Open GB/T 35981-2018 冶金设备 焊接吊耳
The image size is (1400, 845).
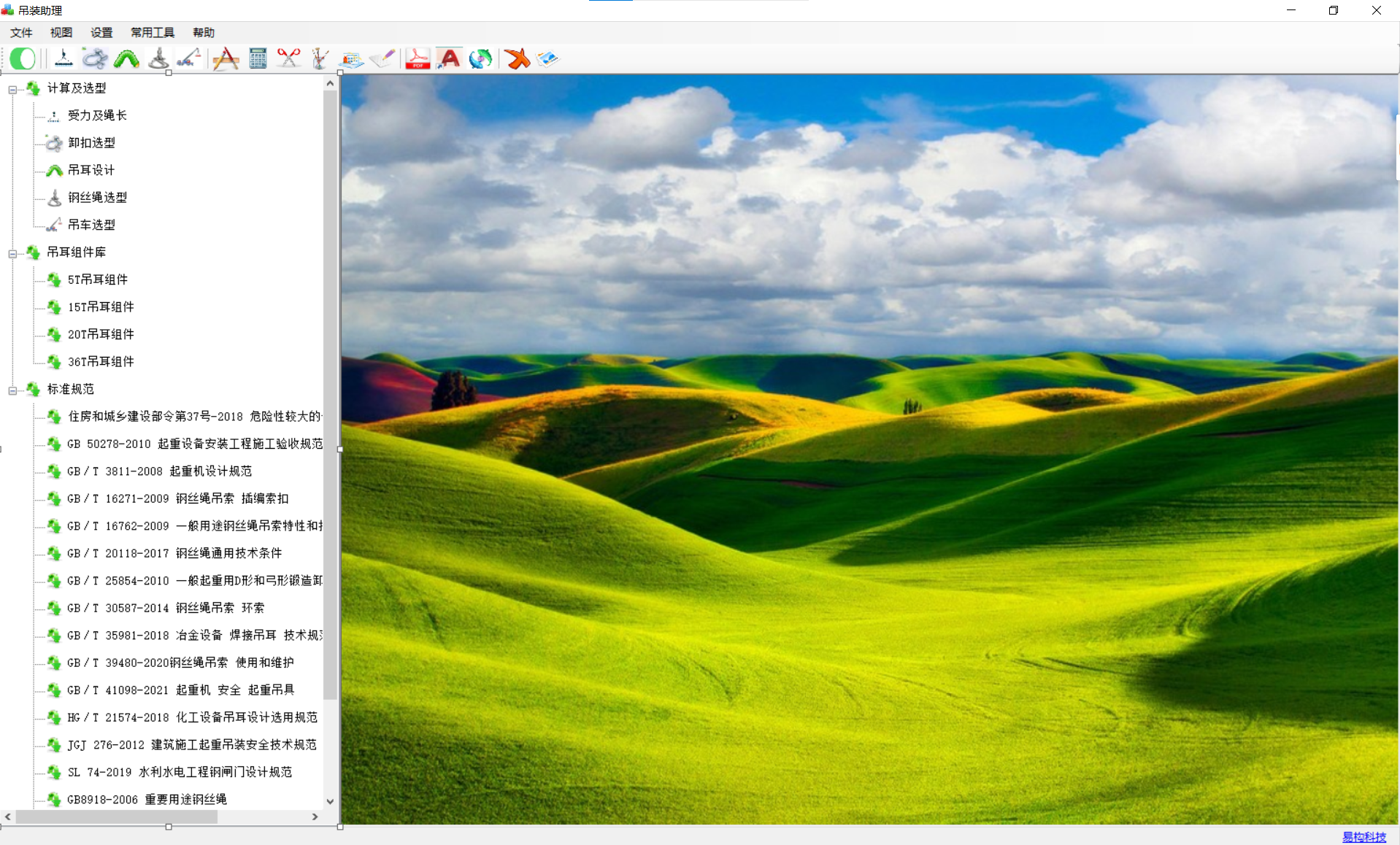(x=194, y=635)
